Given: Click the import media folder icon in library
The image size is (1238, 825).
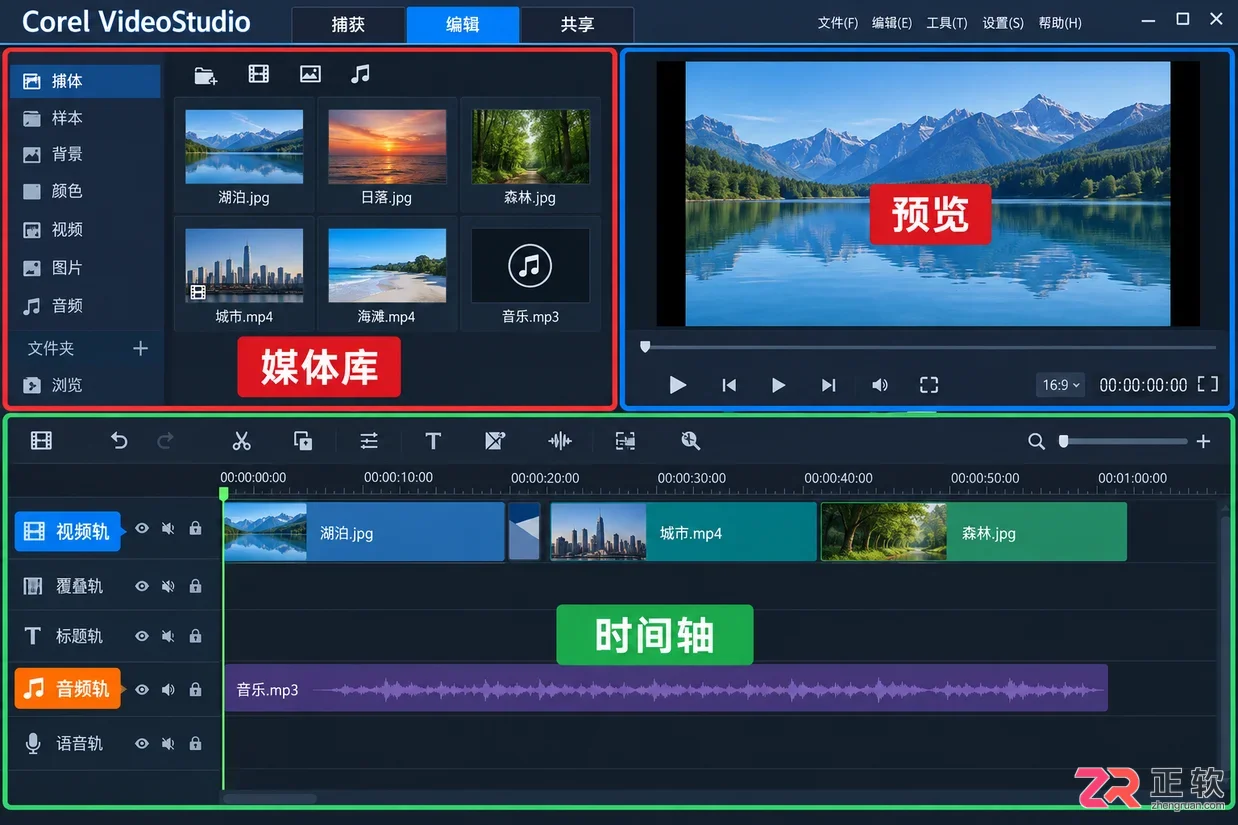Looking at the screenshot, I should click(x=206, y=75).
